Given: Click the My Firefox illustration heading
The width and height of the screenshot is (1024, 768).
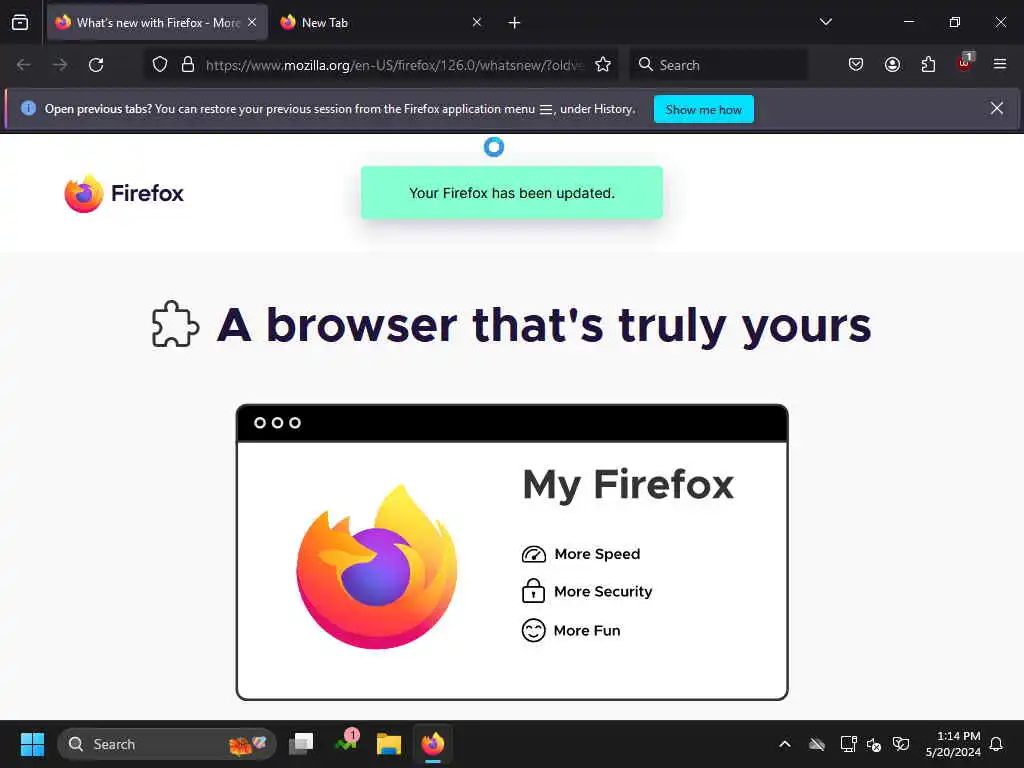Looking at the screenshot, I should (x=628, y=485).
